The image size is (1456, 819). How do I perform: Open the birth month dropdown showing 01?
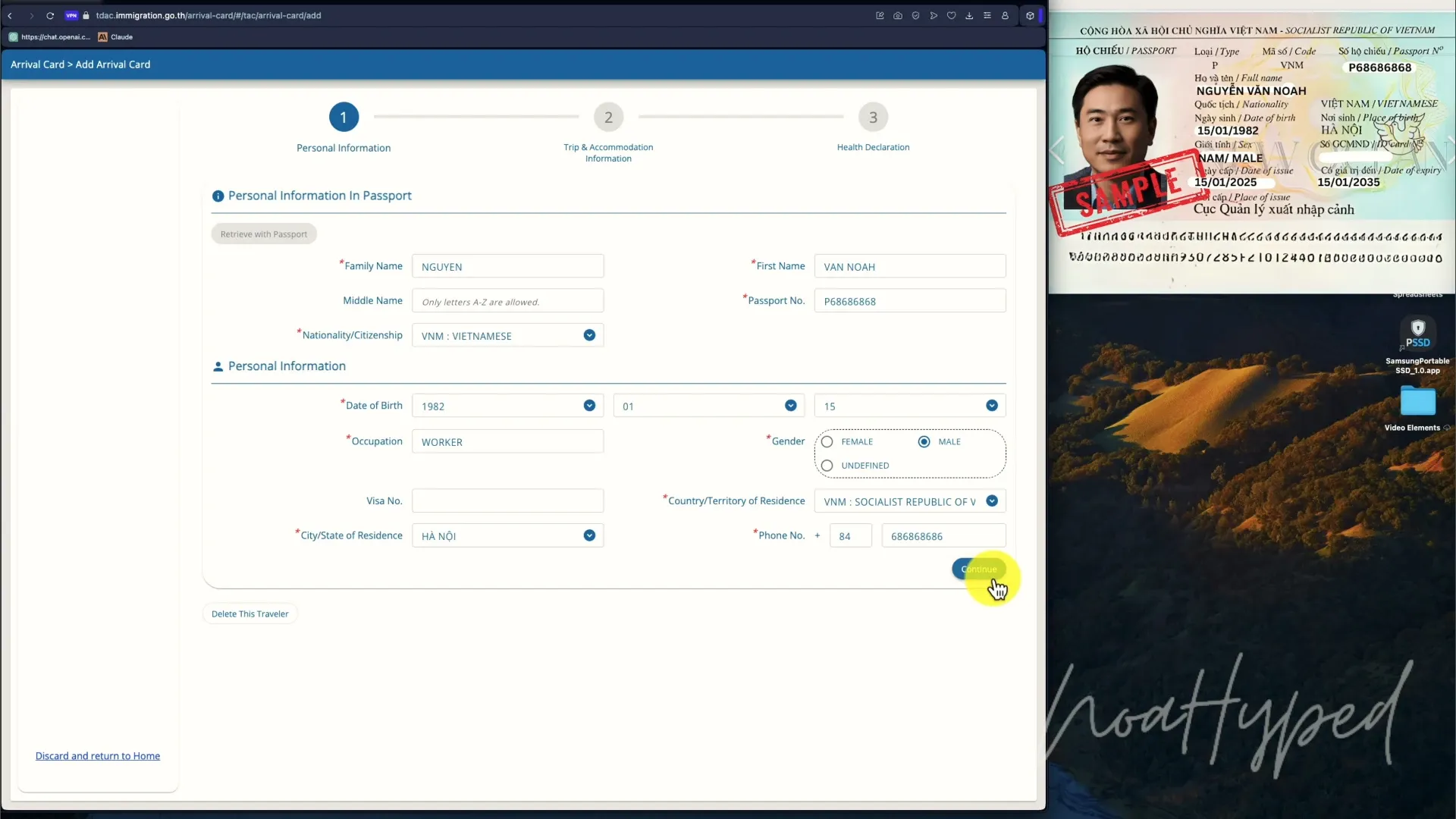click(709, 406)
